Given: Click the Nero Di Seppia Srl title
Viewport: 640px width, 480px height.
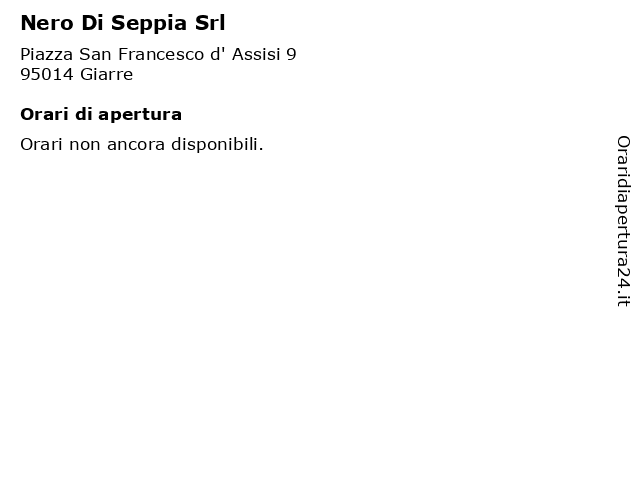Looking at the screenshot, I should [123, 23].
